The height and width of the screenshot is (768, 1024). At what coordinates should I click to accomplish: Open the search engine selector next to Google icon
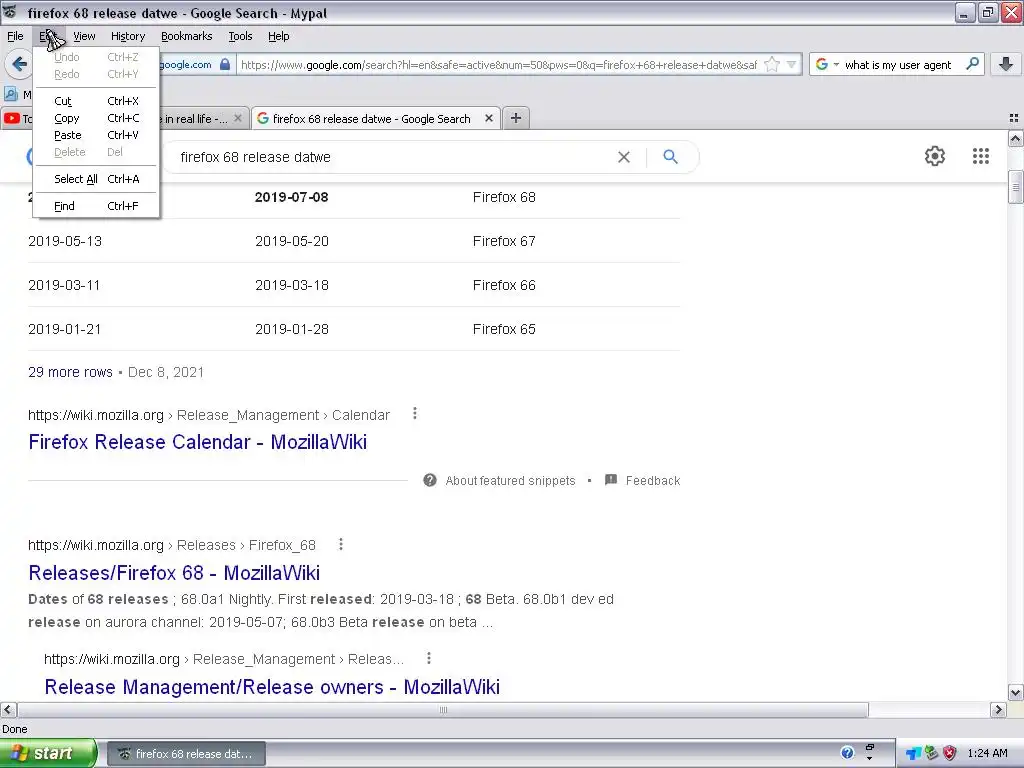(x=827, y=64)
